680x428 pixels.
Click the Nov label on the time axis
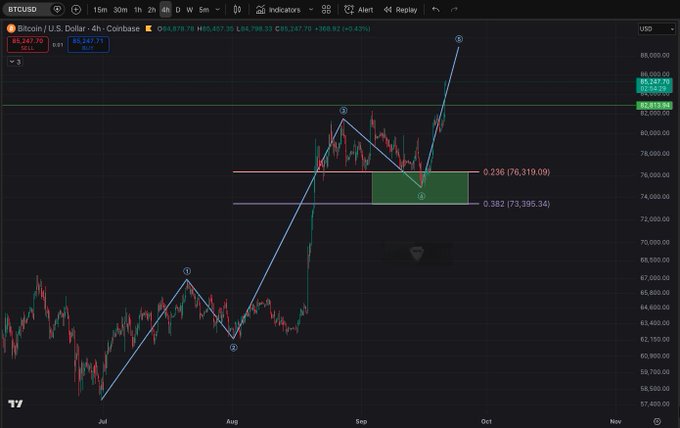615,421
